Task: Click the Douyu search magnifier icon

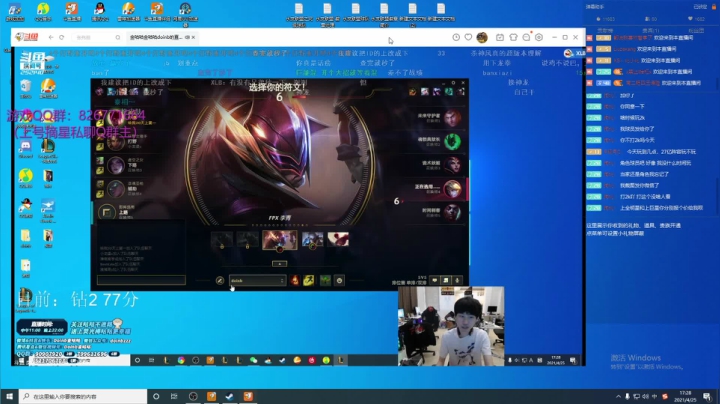Action: coord(118,37)
